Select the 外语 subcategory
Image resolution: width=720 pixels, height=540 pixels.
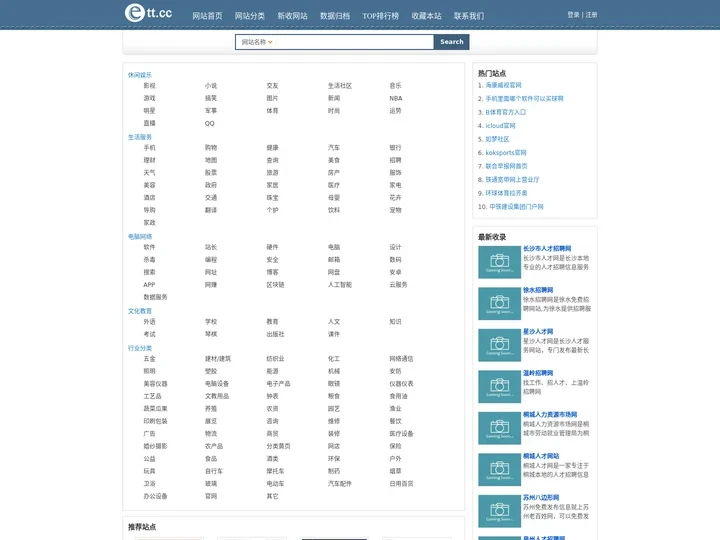[149, 322]
